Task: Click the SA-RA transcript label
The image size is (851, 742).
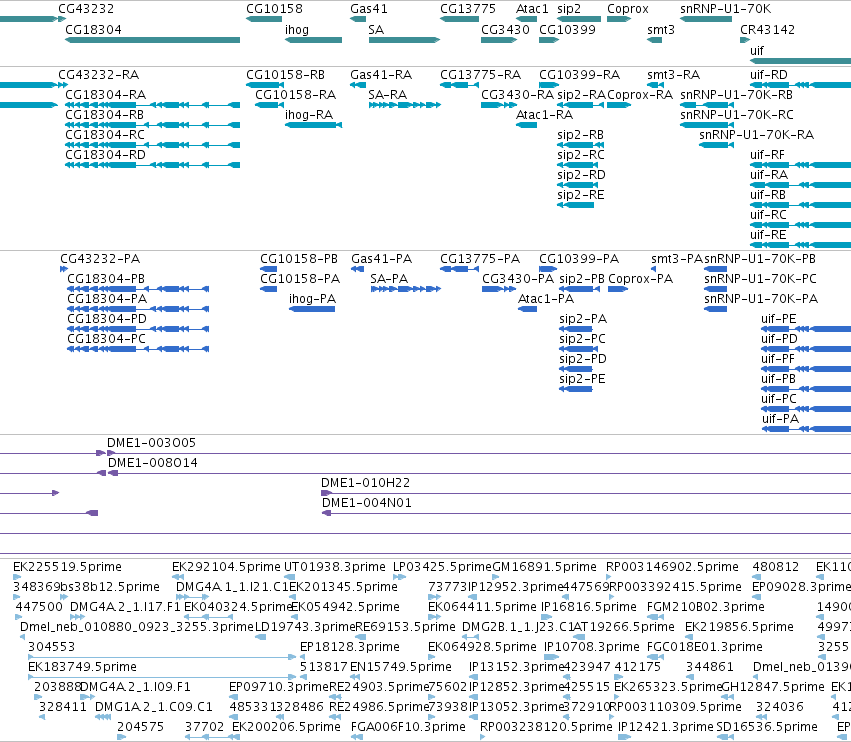Action: [x=388, y=94]
